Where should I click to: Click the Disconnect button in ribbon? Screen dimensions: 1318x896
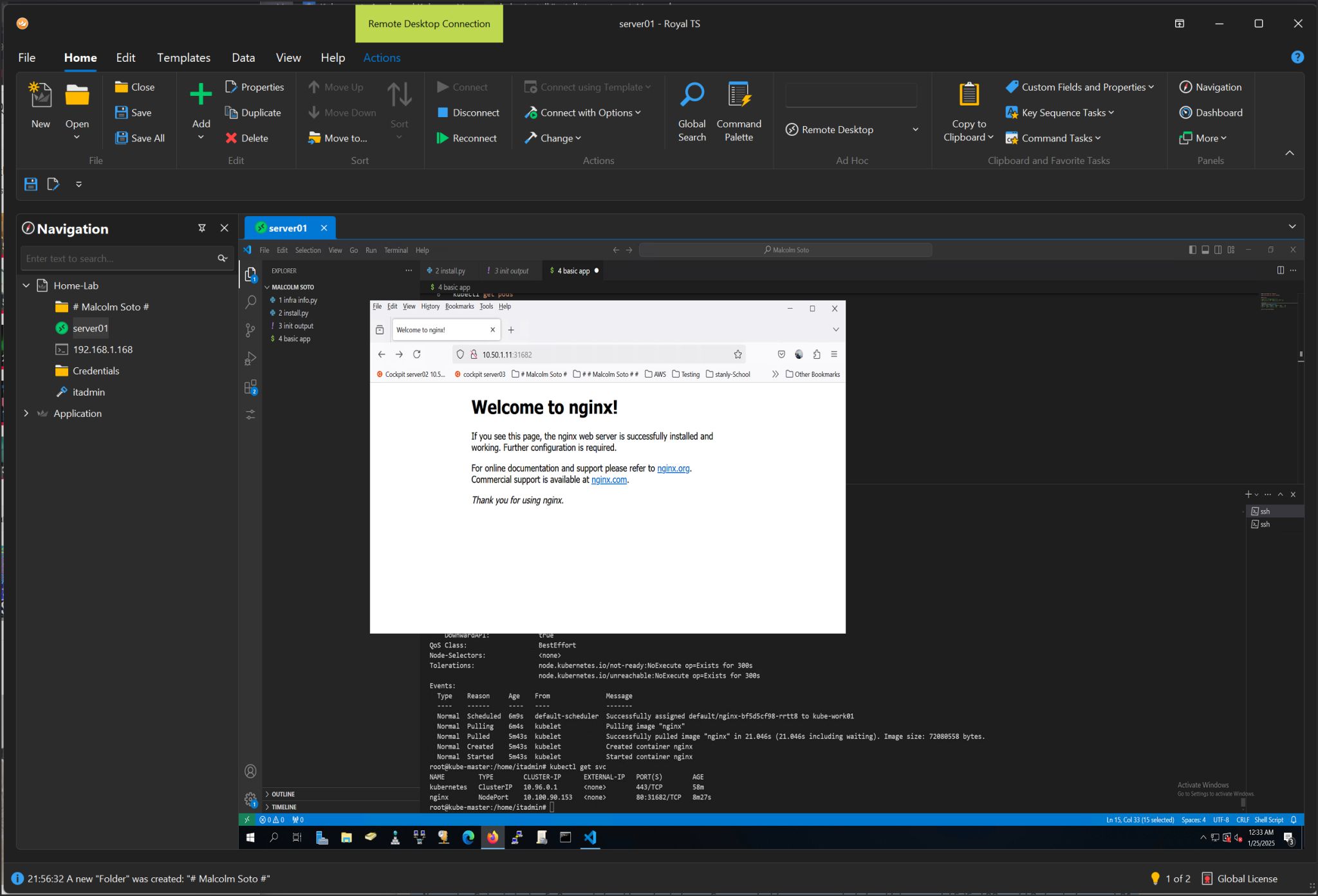pyautogui.click(x=468, y=113)
